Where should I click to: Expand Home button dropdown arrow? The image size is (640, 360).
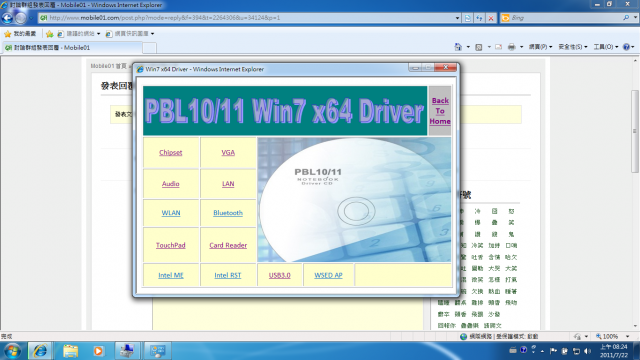pyautogui.click(x=468, y=47)
